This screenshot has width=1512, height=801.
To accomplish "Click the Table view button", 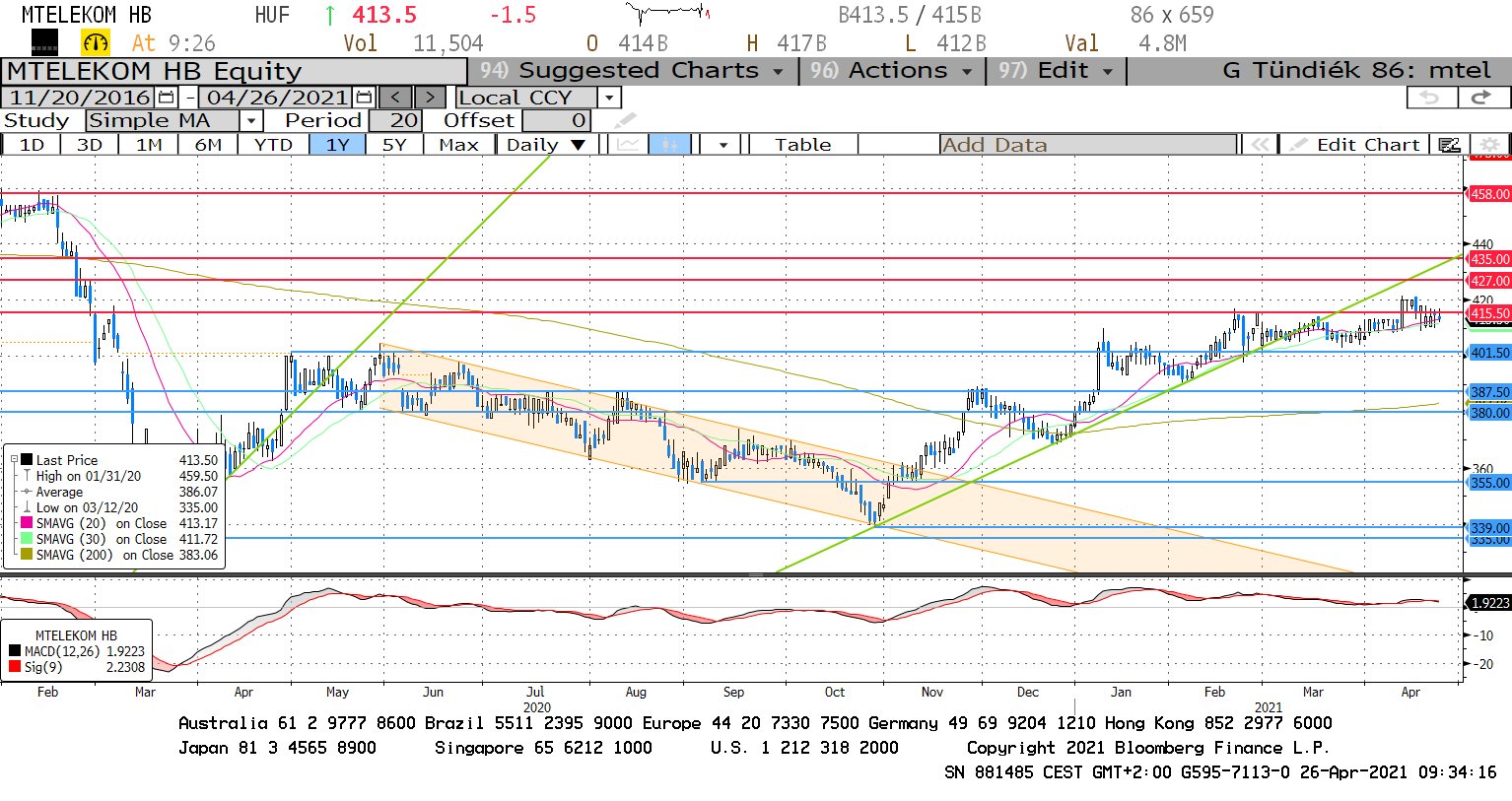I will pos(803,145).
